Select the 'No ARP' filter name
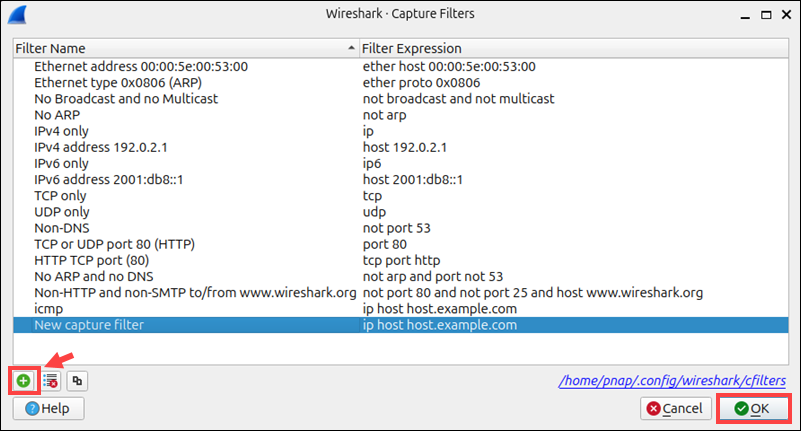The width and height of the screenshot is (801, 431). pyautogui.click(x=57, y=115)
